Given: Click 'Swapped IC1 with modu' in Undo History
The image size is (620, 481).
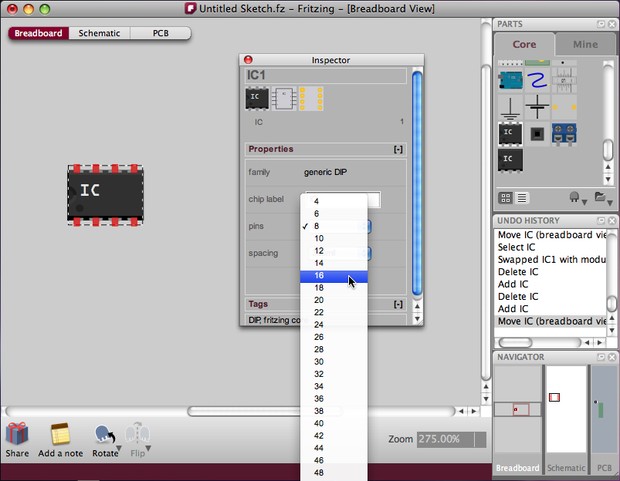Looking at the screenshot, I should [551, 259].
